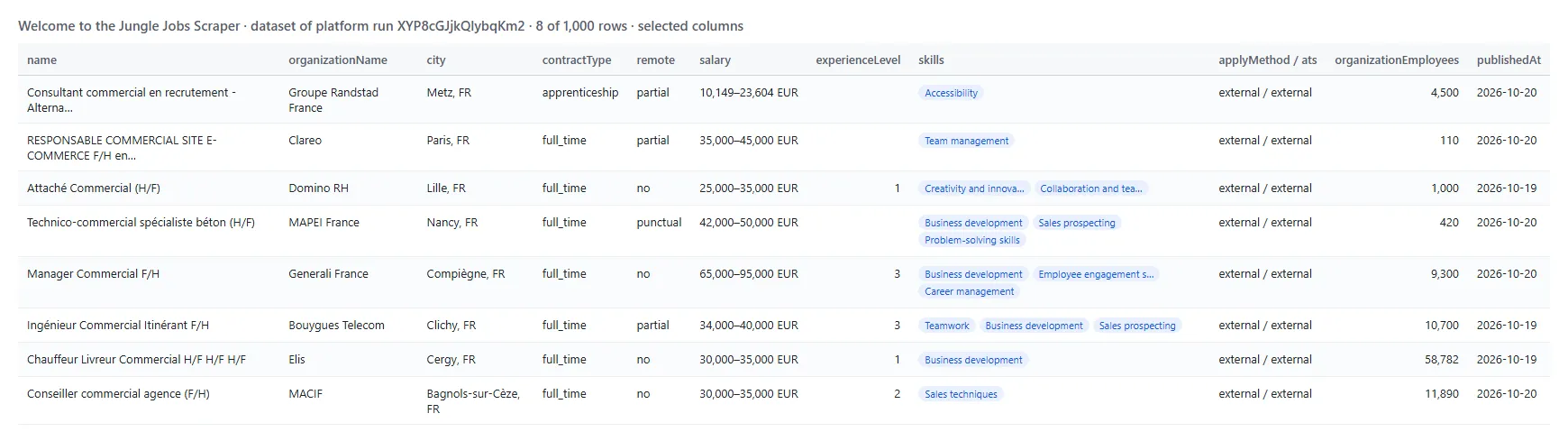Click the 'Bagnols-sur-Cèze, FR' city cell

point(473,401)
